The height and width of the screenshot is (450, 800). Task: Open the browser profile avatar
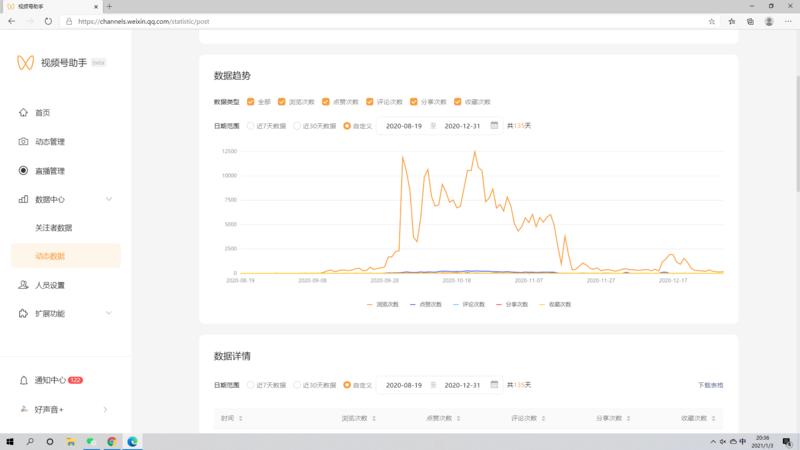tap(769, 21)
